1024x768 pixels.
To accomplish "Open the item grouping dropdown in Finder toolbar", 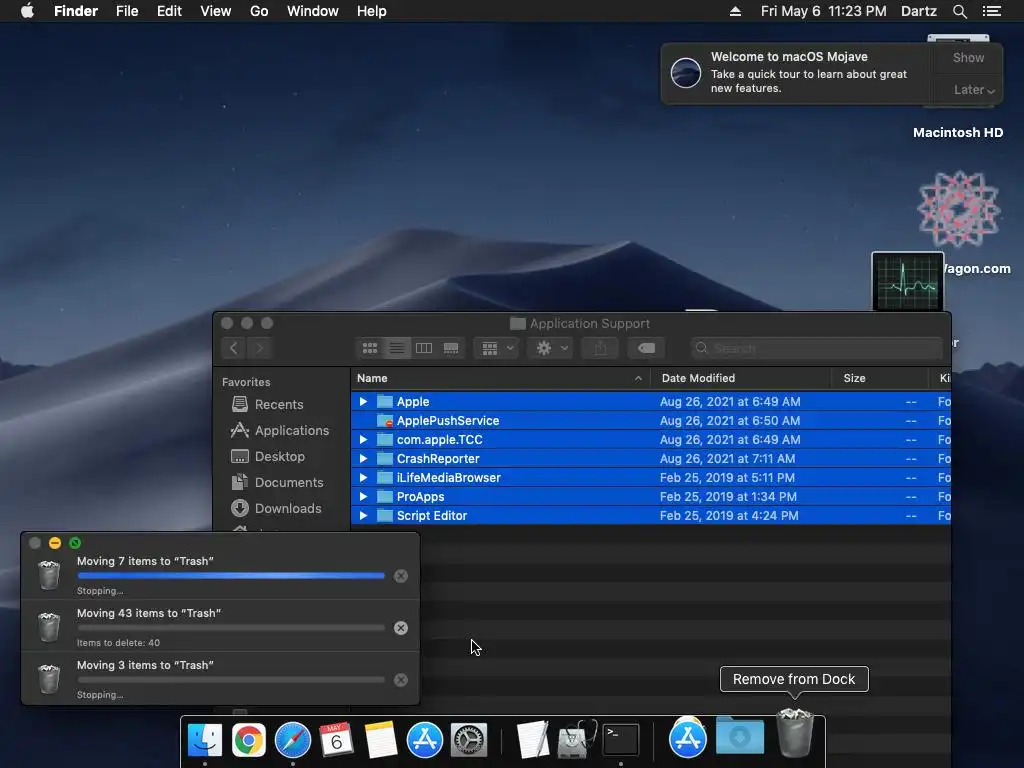I will 497,348.
